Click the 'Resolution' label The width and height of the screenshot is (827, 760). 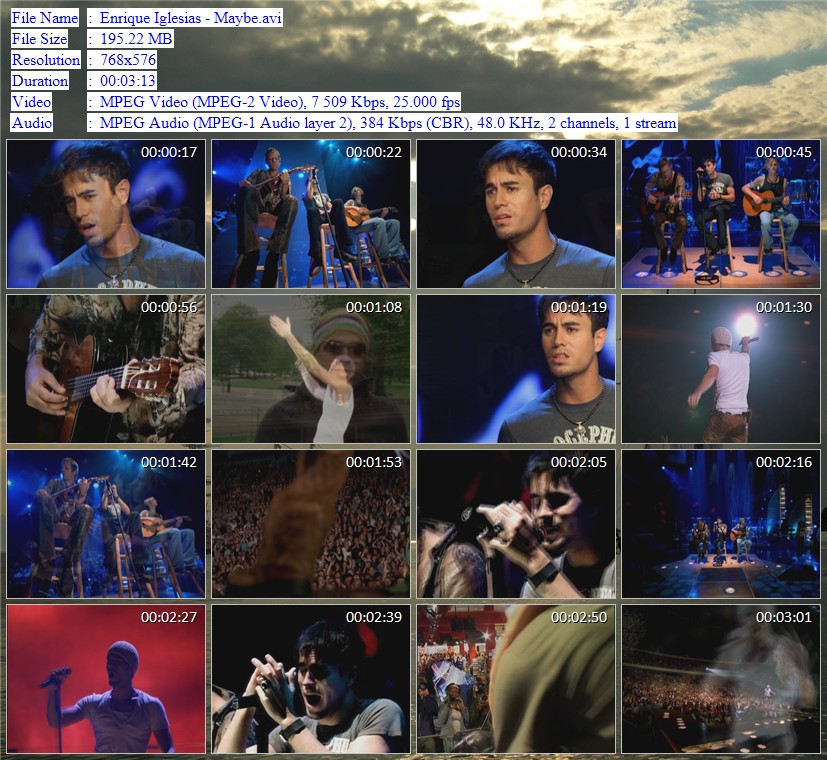click(46, 60)
